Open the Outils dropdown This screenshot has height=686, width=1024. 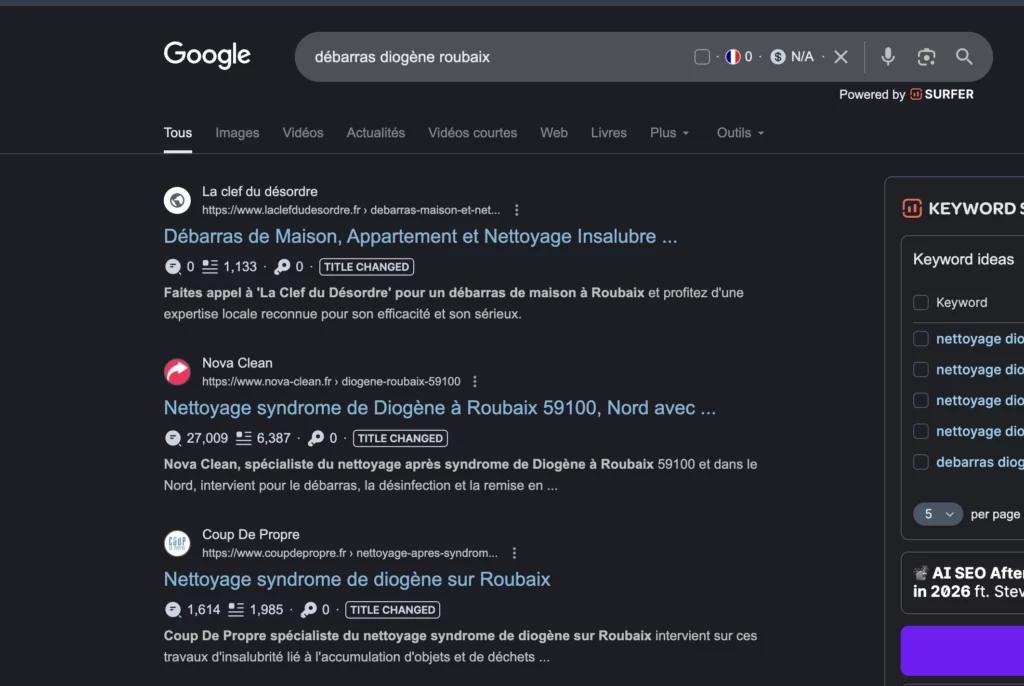(x=740, y=133)
